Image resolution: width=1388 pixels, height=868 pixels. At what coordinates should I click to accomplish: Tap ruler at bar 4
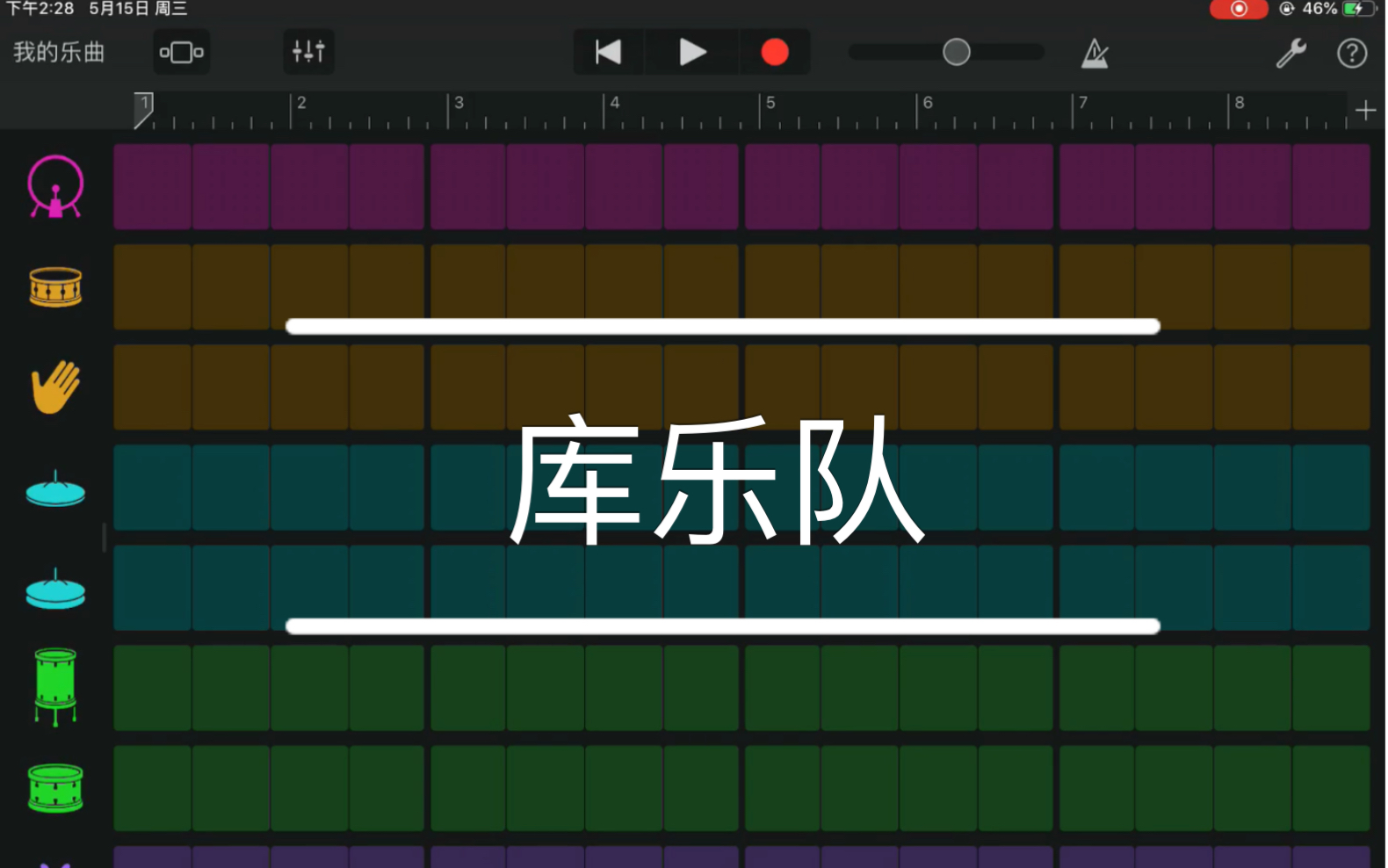point(614,103)
